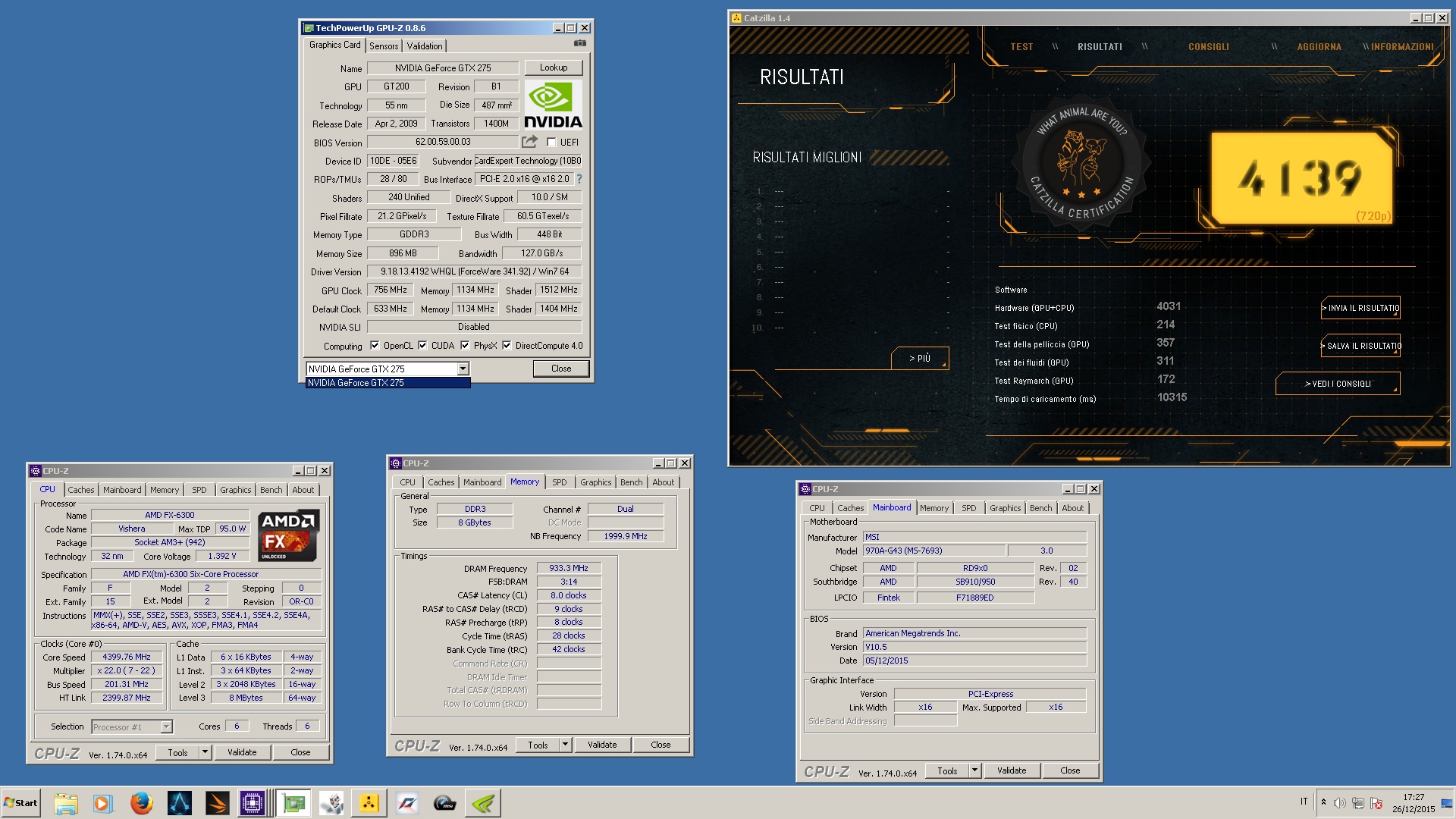Screen dimensions: 1456x819
Task: Toggle the UEFI checkbox in GPU-Z
Action: coord(551,142)
